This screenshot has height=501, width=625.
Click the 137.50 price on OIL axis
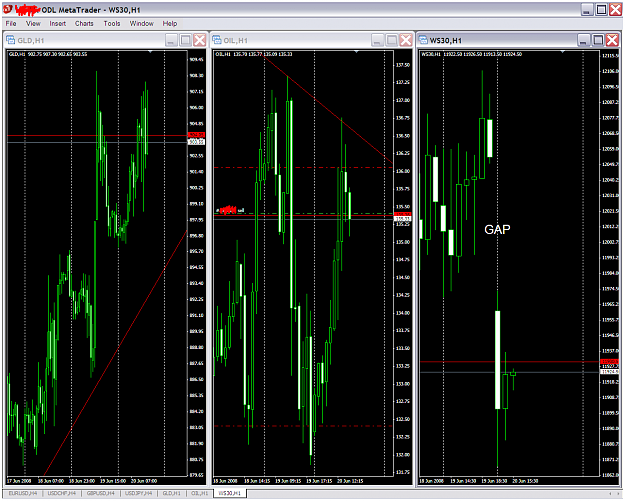tap(403, 65)
